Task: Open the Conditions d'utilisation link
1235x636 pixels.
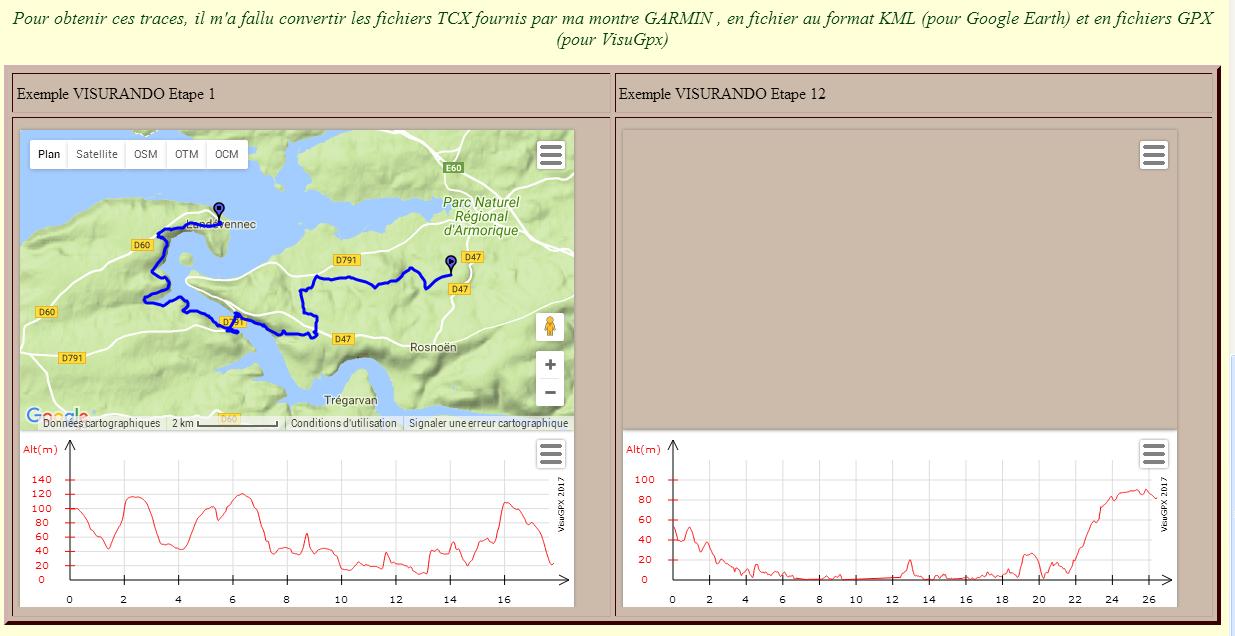Action: click(x=343, y=423)
